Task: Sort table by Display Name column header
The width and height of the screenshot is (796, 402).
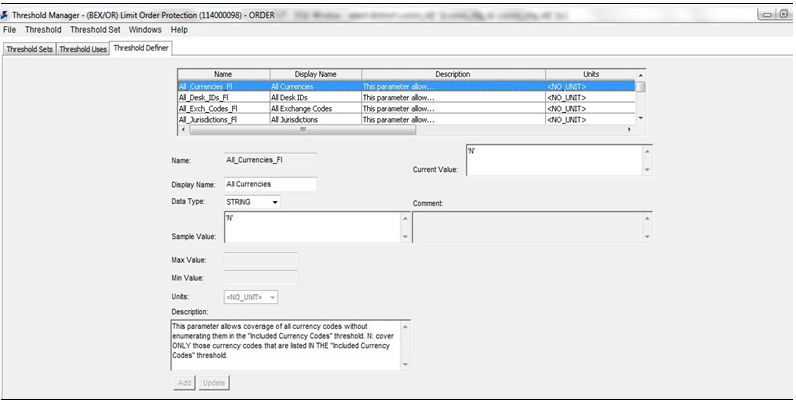Action: [315, 74]
